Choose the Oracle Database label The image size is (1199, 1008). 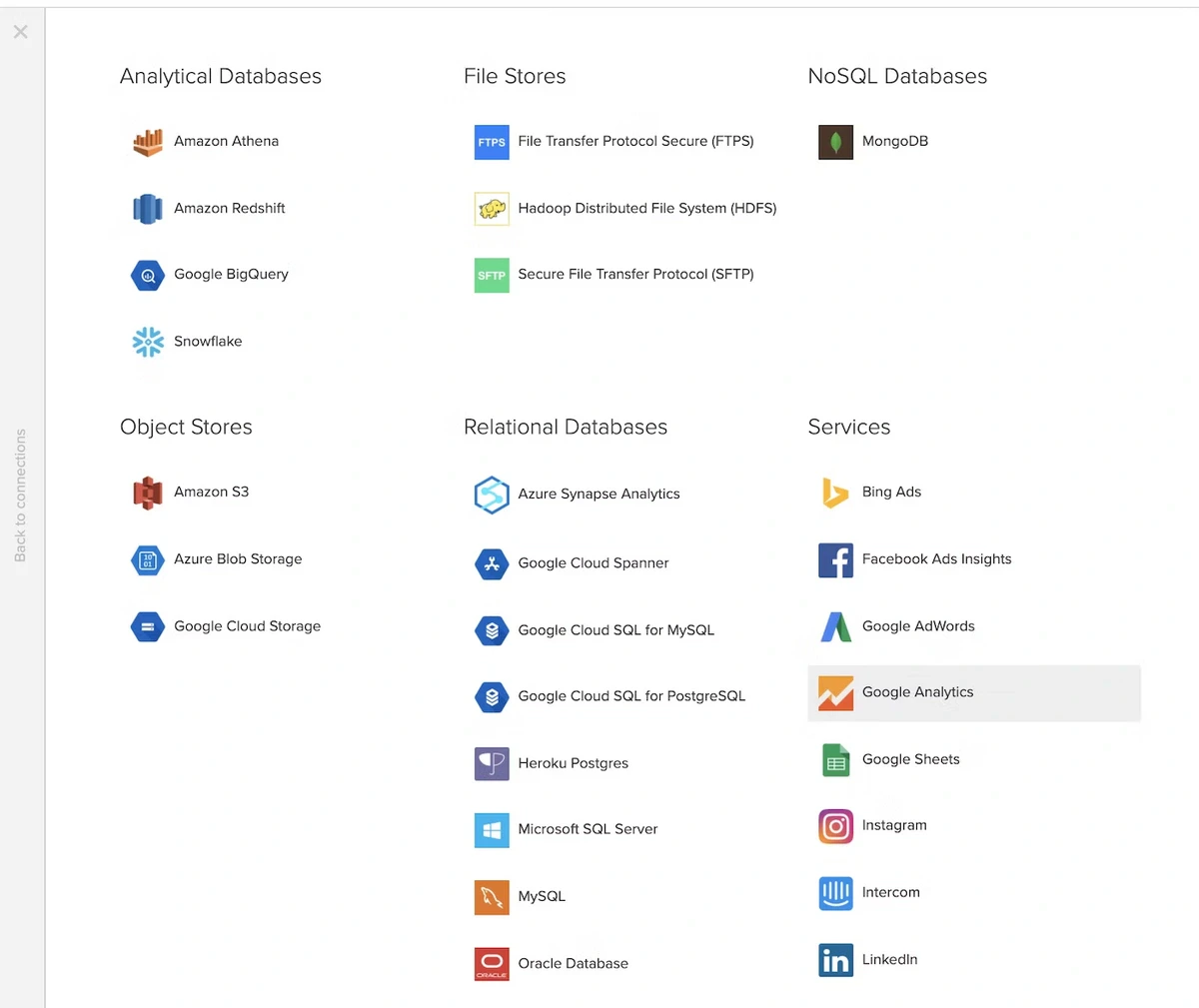coord(573,964)
